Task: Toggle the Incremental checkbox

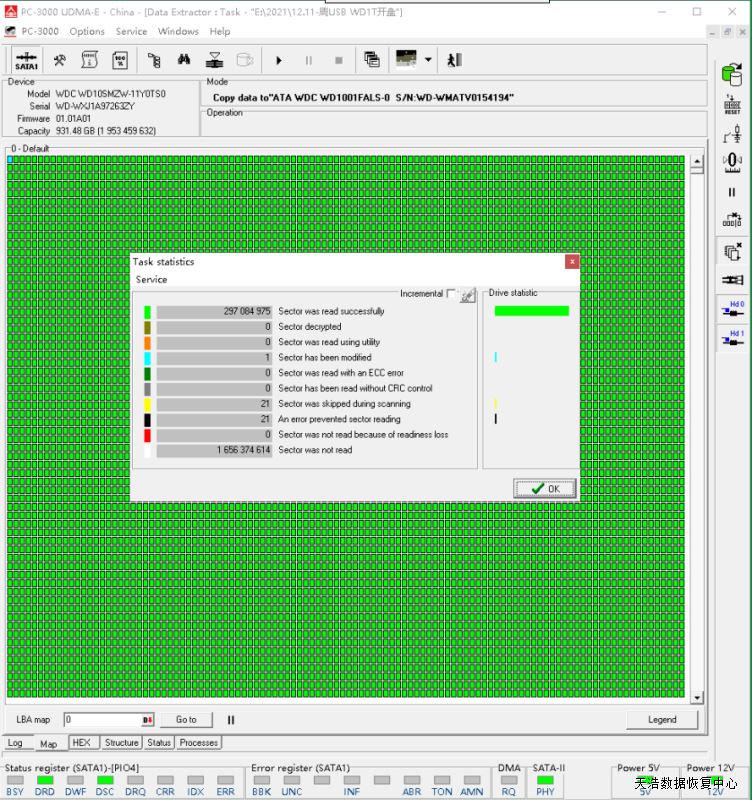Action: point(452,294)
